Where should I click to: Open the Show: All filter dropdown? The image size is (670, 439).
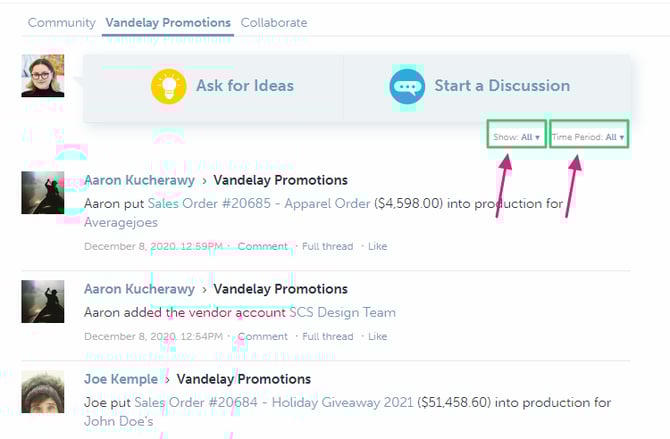click(517, 136)
